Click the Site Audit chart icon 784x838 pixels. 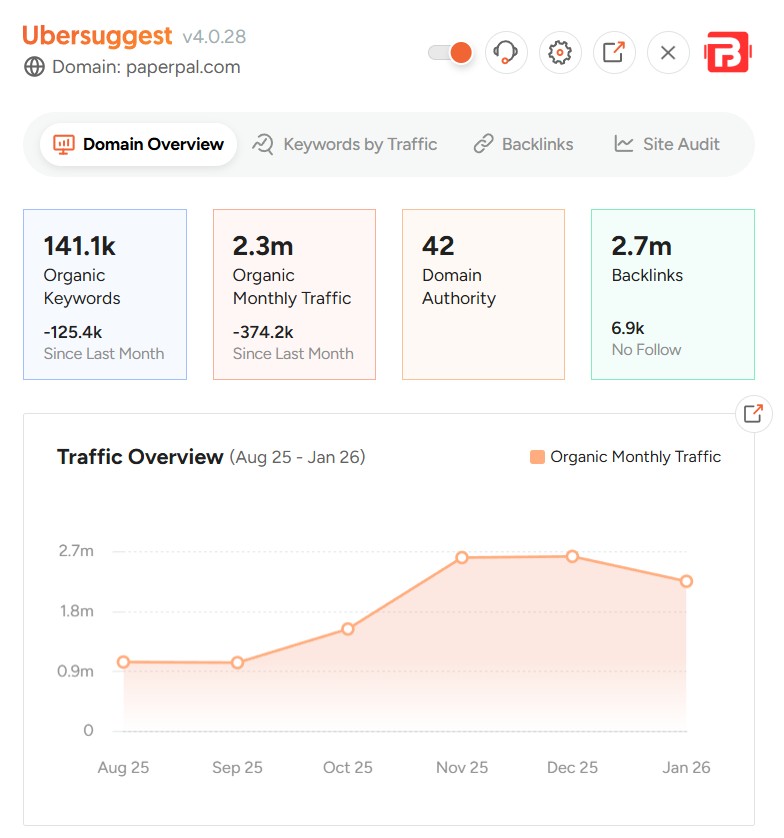click(x=624, y=144)
